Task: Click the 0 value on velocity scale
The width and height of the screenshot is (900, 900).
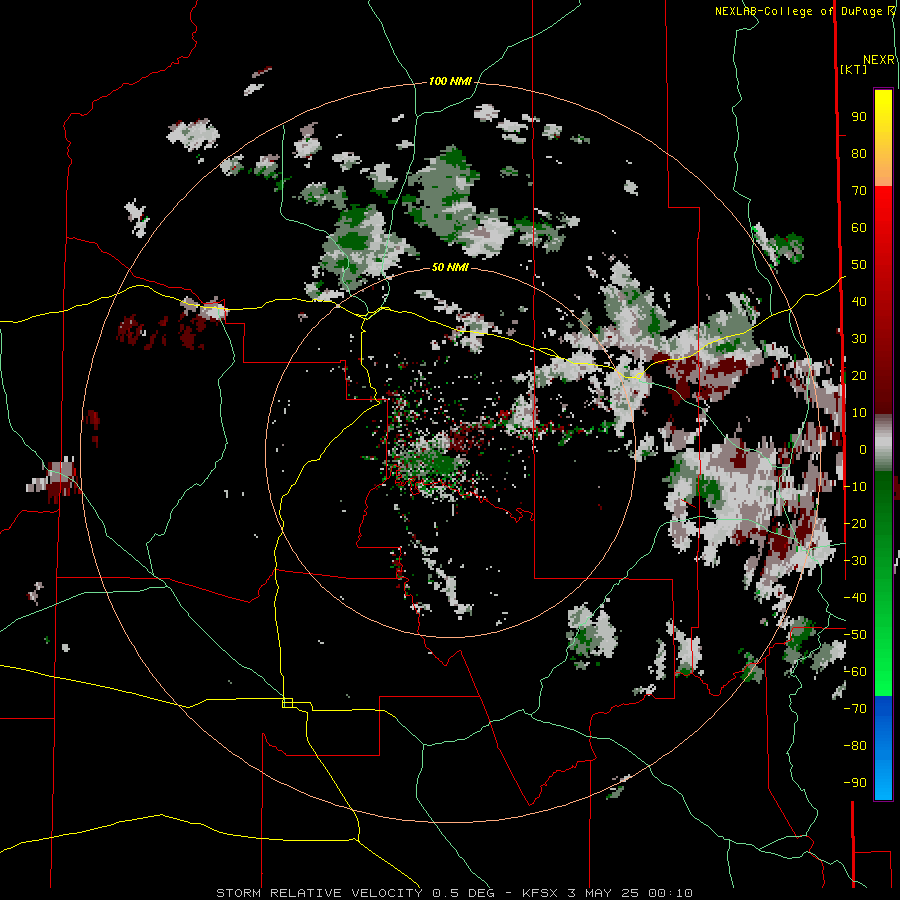Action: click(x=863, y=450)
